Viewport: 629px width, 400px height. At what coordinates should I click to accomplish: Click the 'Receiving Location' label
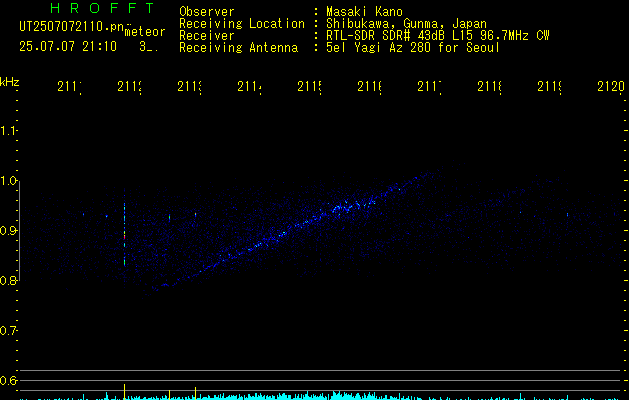(x=242, y=24)
